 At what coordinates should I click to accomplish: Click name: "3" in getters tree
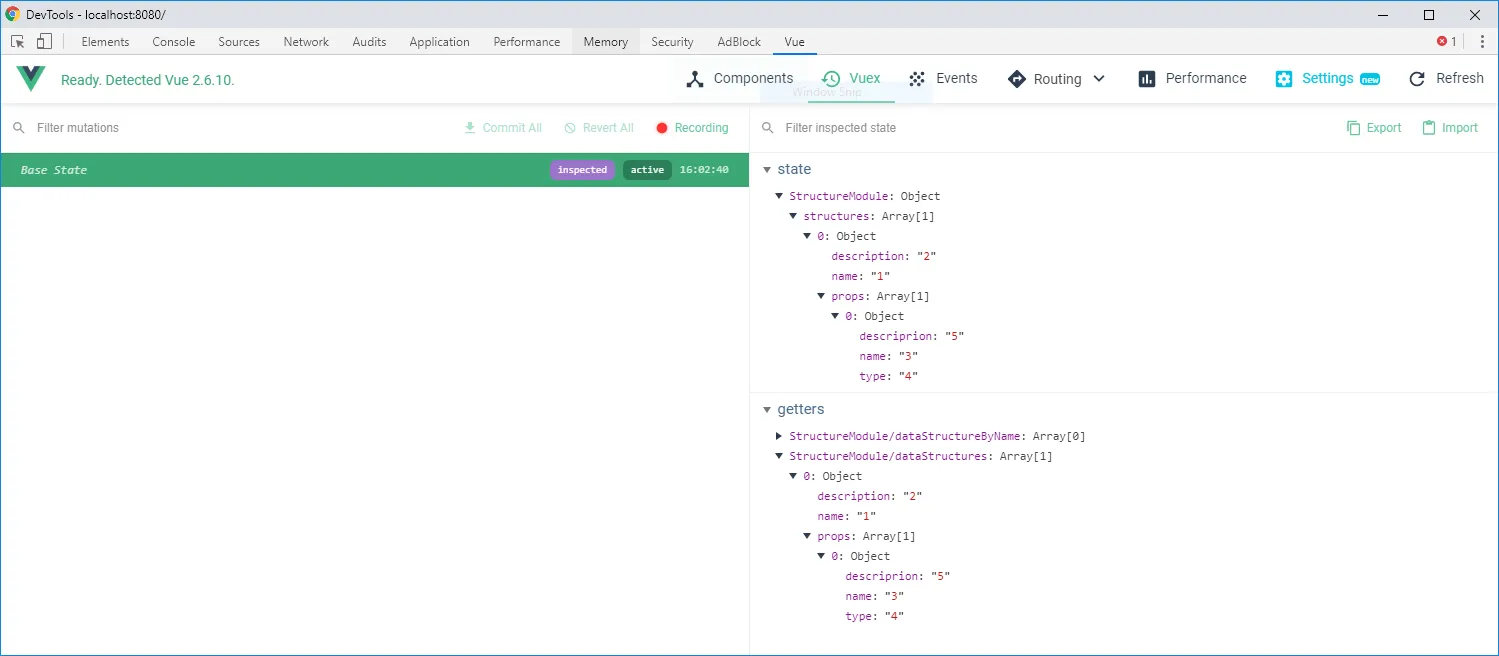(875, 596)
